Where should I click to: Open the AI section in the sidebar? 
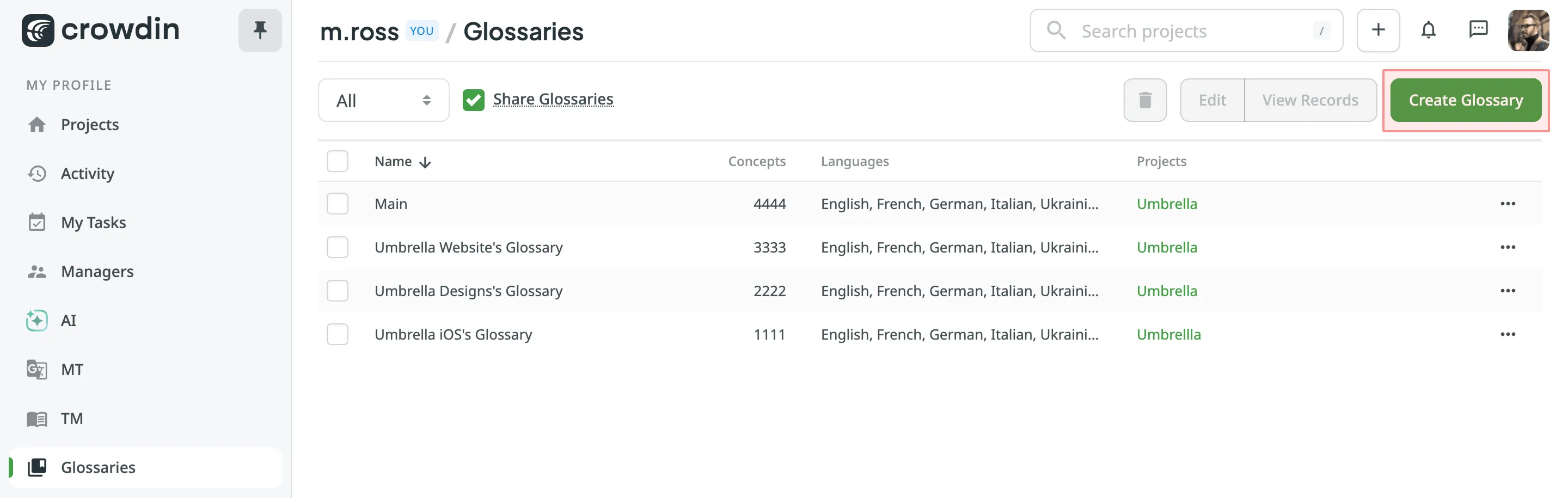(68, 320)
